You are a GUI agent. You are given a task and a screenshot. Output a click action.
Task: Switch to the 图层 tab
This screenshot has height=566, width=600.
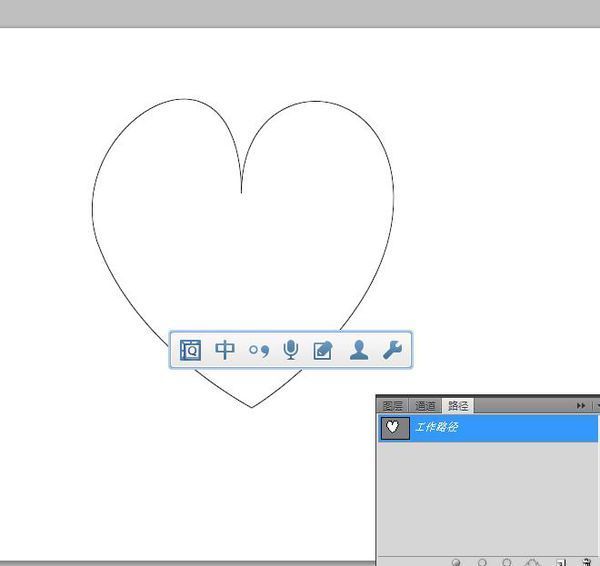coord(394,406)
